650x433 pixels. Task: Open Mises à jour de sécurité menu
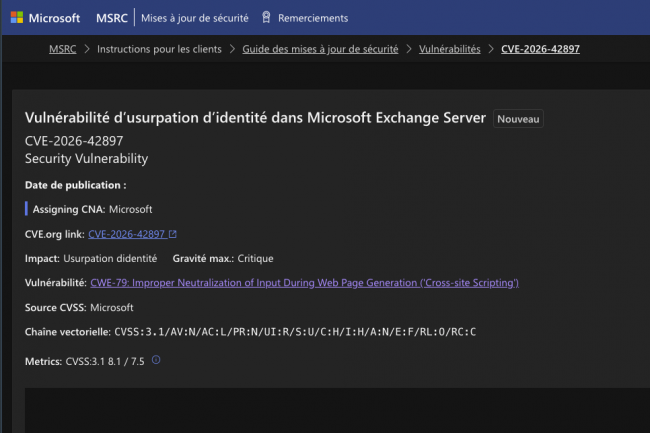point(194,18)
